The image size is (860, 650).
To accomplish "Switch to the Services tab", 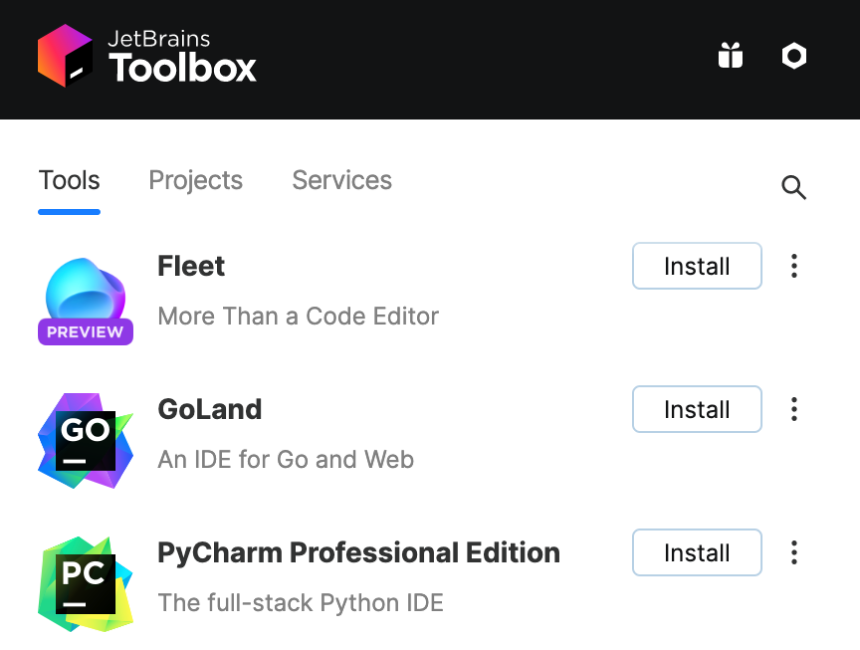I will (341, 180).
